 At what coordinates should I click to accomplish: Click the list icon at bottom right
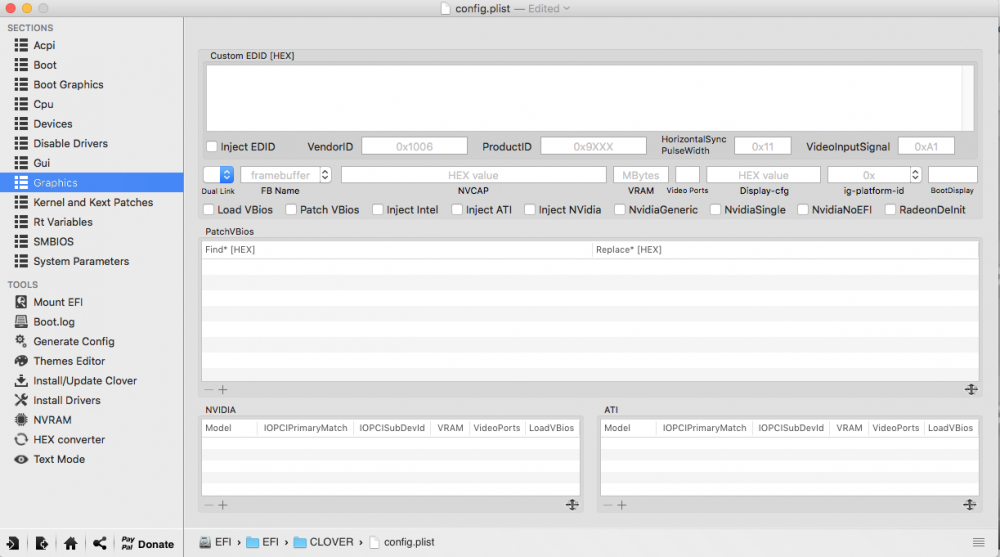(x=978, y=542)
